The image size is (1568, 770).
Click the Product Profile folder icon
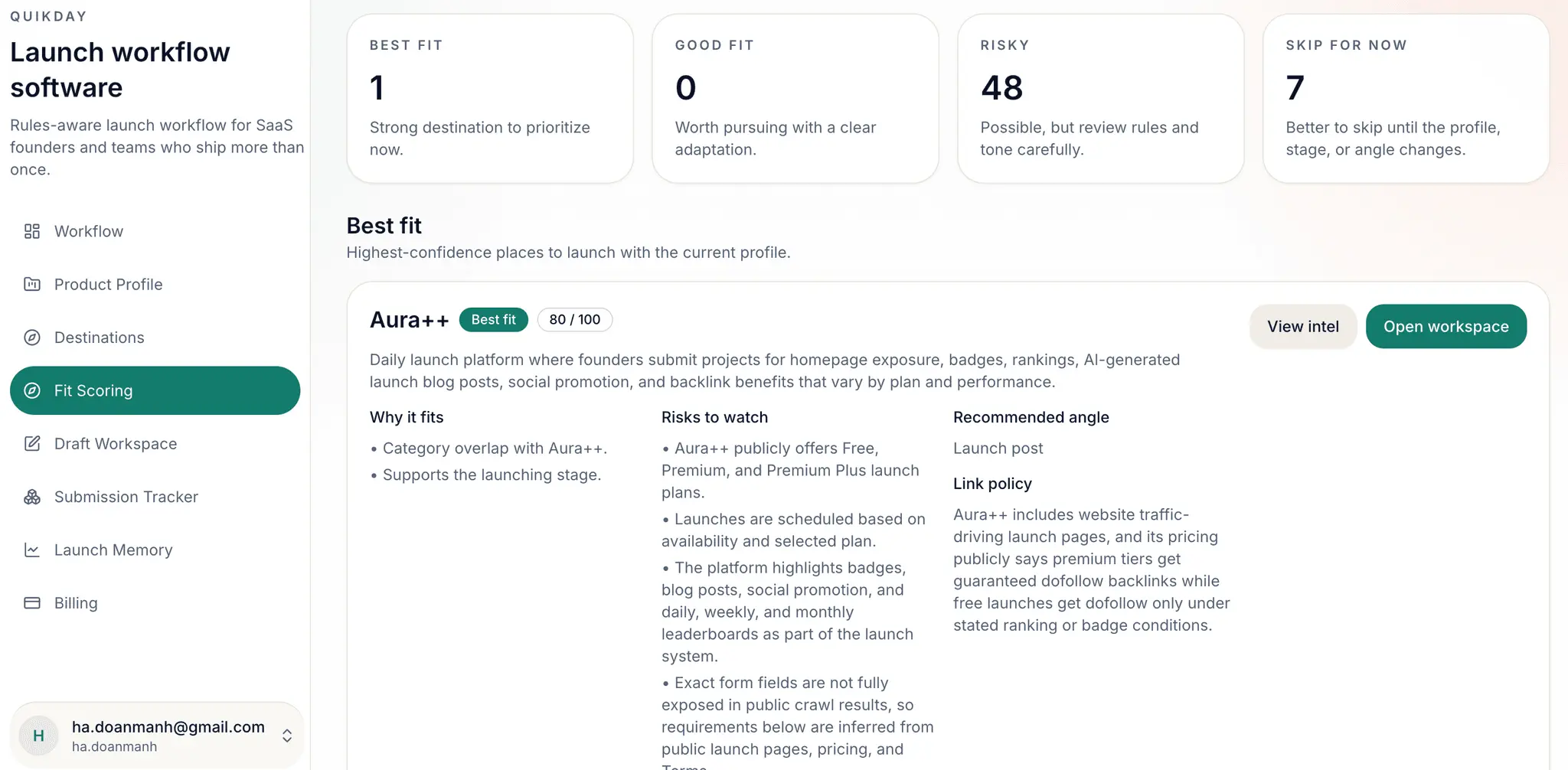32,284
